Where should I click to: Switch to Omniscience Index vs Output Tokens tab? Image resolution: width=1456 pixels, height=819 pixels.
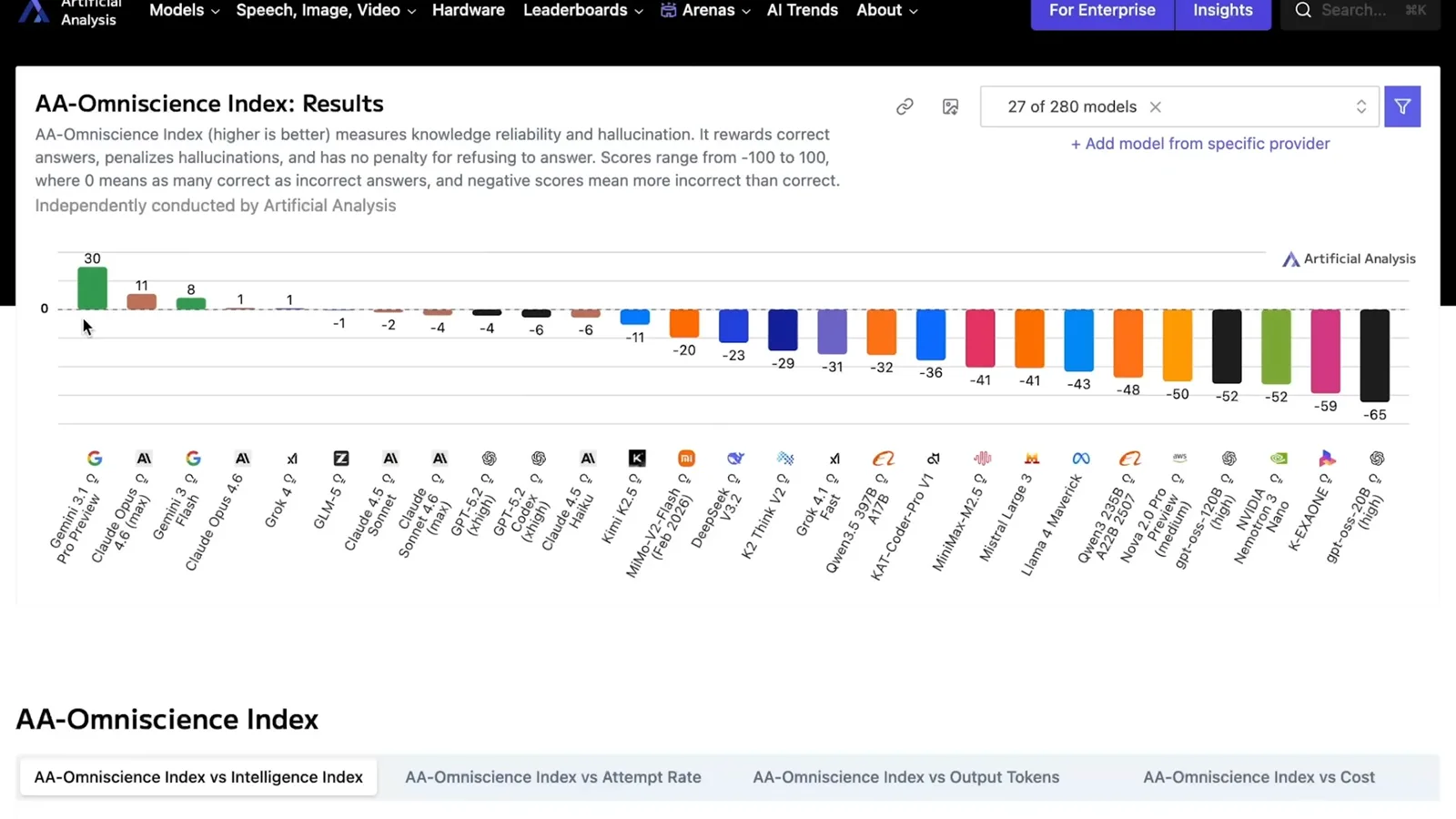tap(906, 777)
